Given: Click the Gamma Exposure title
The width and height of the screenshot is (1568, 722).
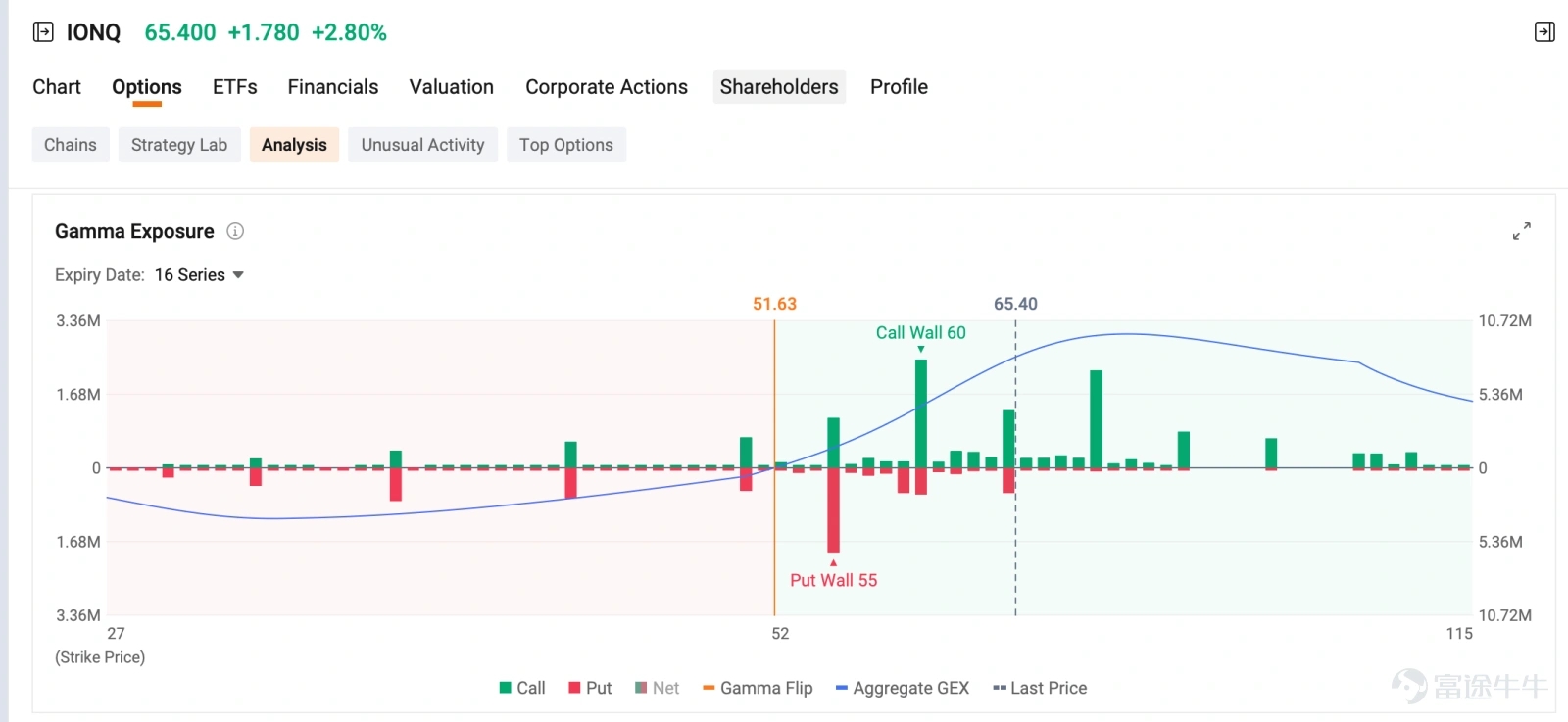Looking at the screenshot, I should tap(134, 231).
